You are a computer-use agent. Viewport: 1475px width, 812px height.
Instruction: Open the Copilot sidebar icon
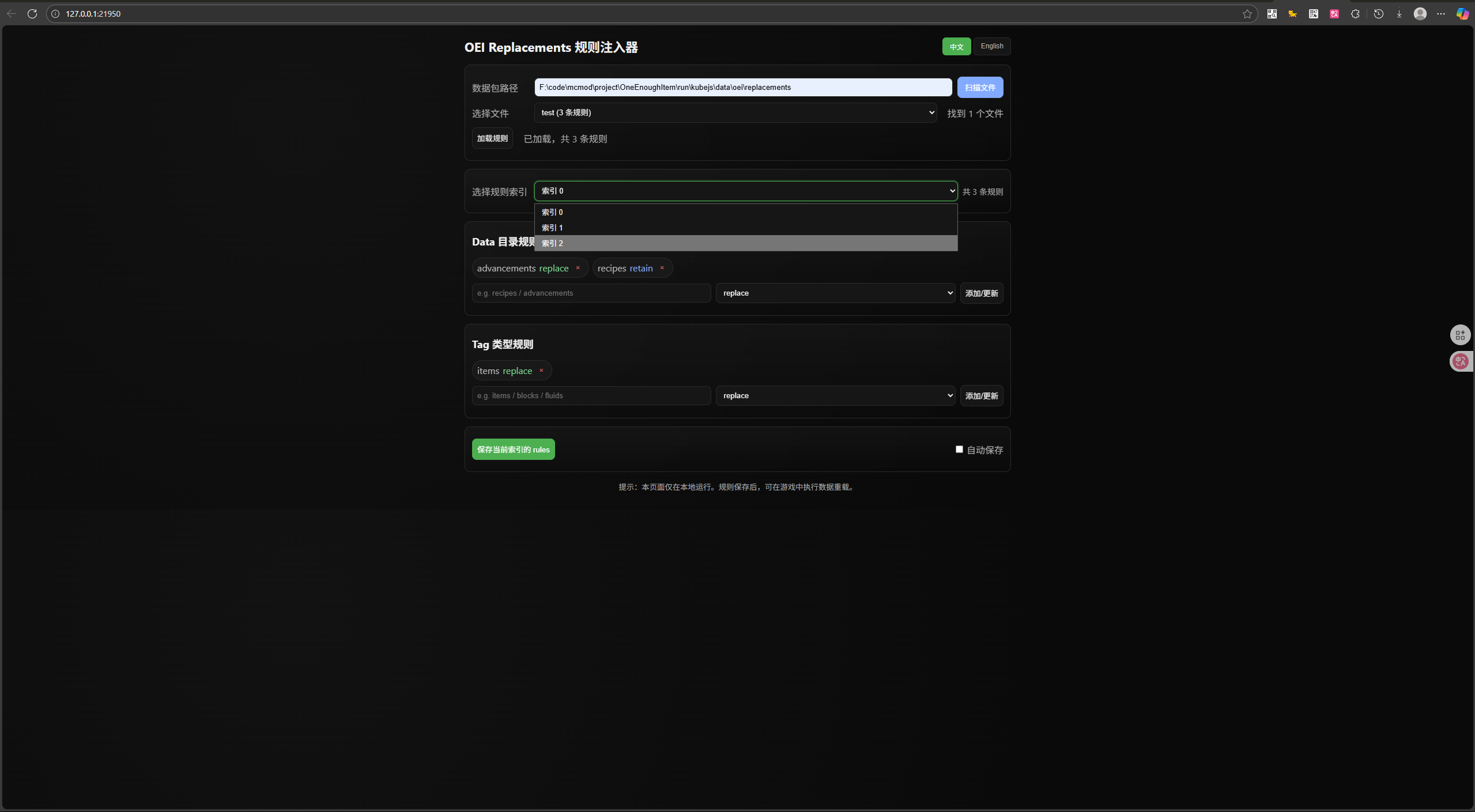[1462, 14]
